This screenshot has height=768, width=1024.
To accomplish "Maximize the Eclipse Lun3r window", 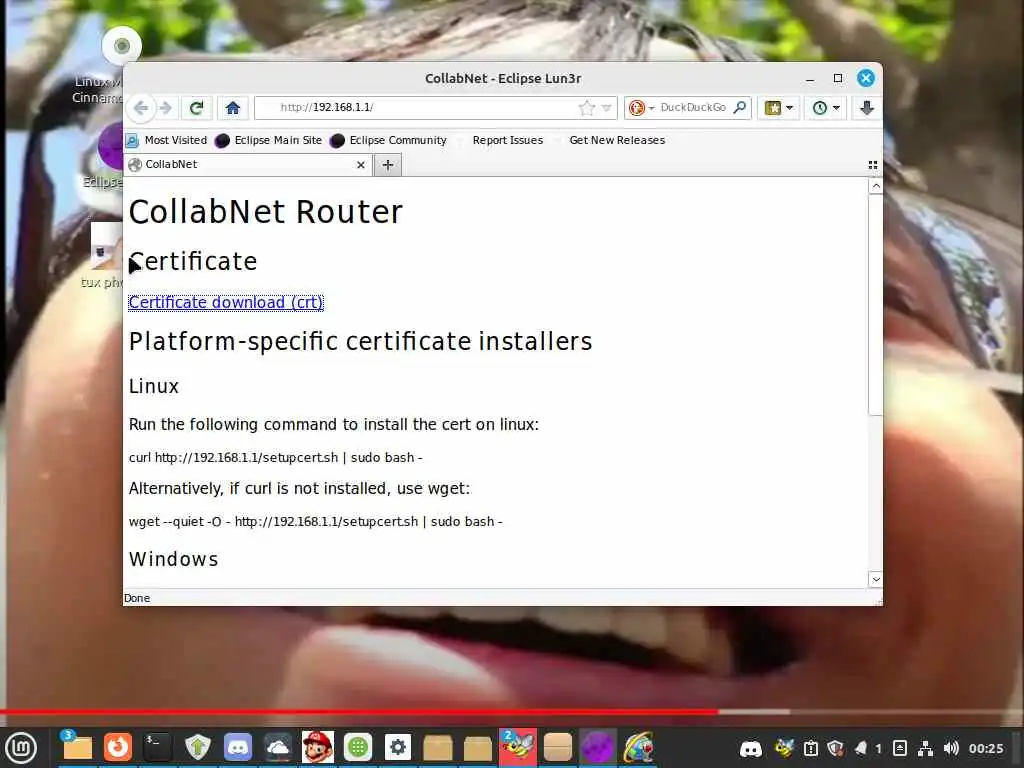I will [838, 78].
